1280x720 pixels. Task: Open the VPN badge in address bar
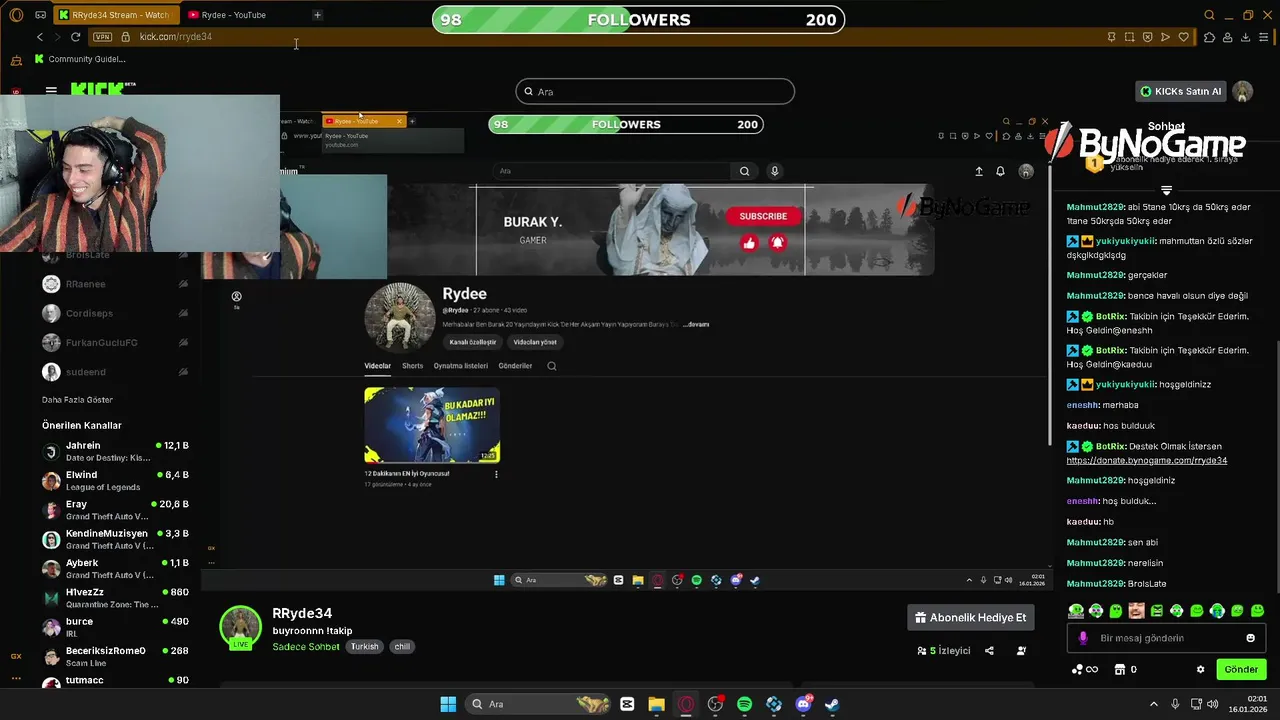(x=102, y=37)
